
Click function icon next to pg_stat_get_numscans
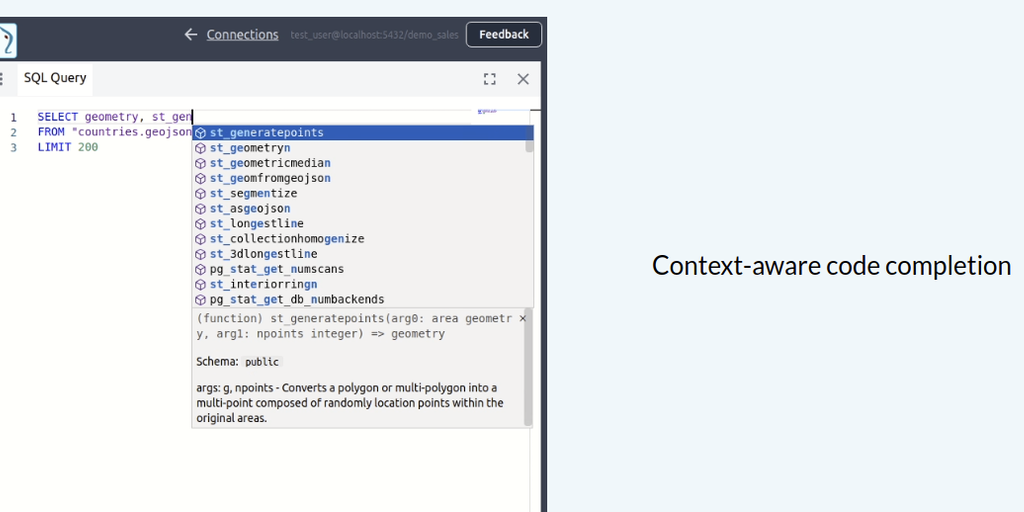point(200,269)
